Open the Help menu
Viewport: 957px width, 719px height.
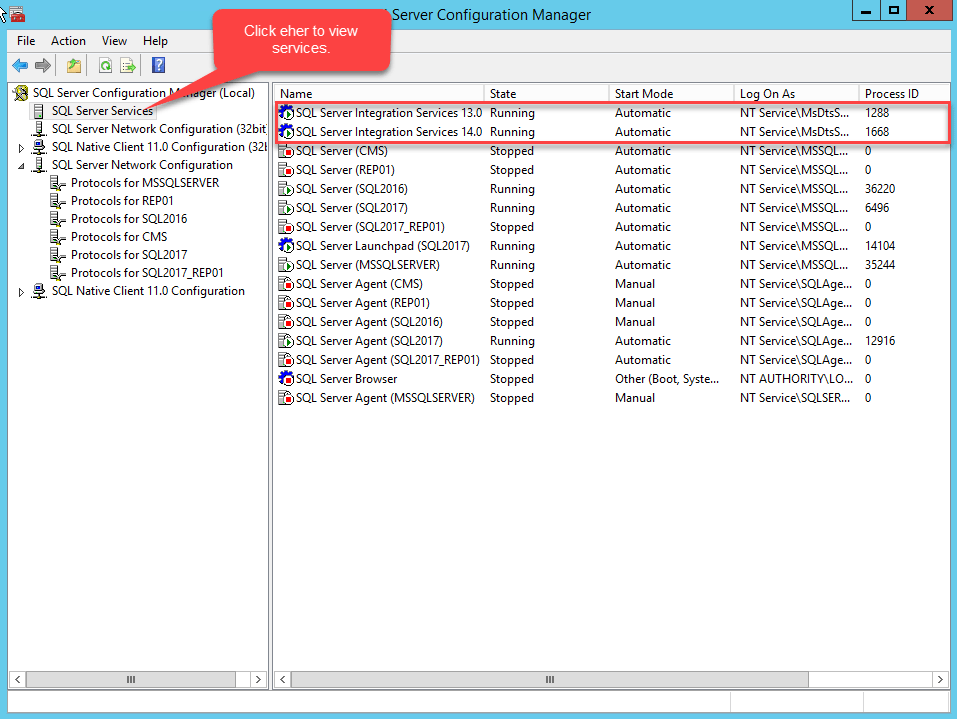point(155,41)
